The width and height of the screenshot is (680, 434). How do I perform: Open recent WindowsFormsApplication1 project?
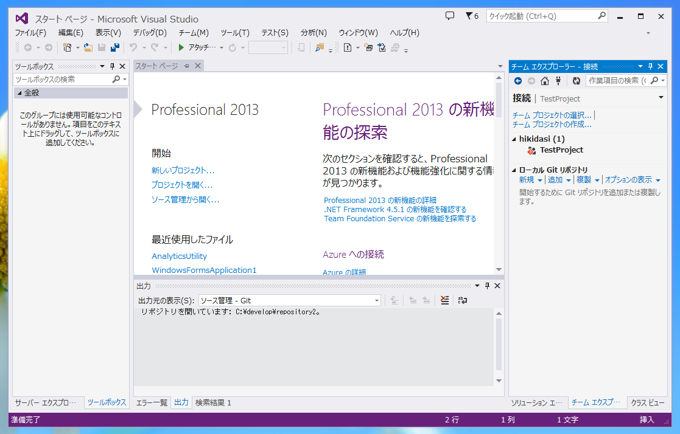point(204,270)
